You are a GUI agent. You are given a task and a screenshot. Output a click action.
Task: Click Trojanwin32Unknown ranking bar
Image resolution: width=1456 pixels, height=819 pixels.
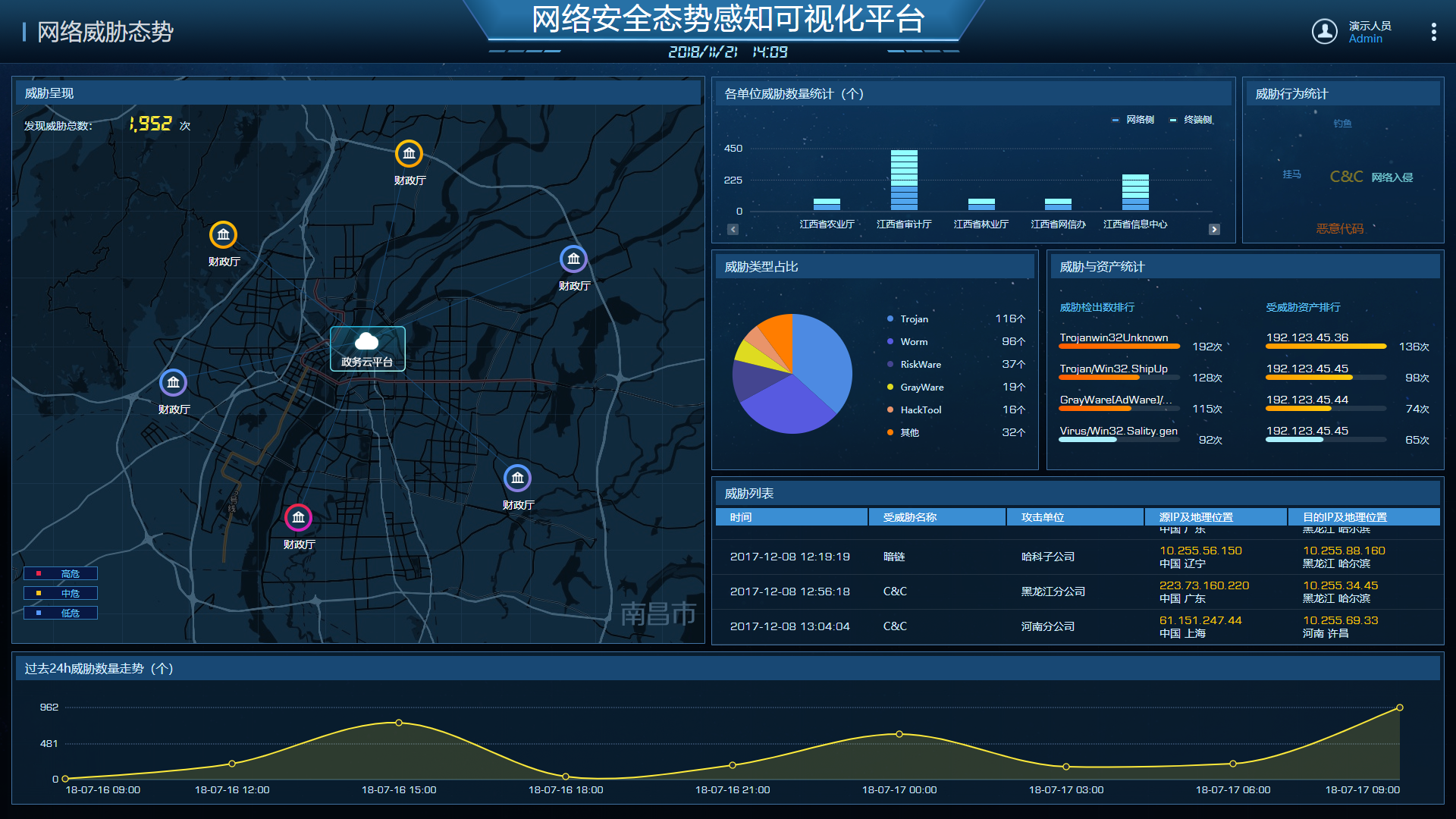pyautogui.click(x=1119, y=346)
